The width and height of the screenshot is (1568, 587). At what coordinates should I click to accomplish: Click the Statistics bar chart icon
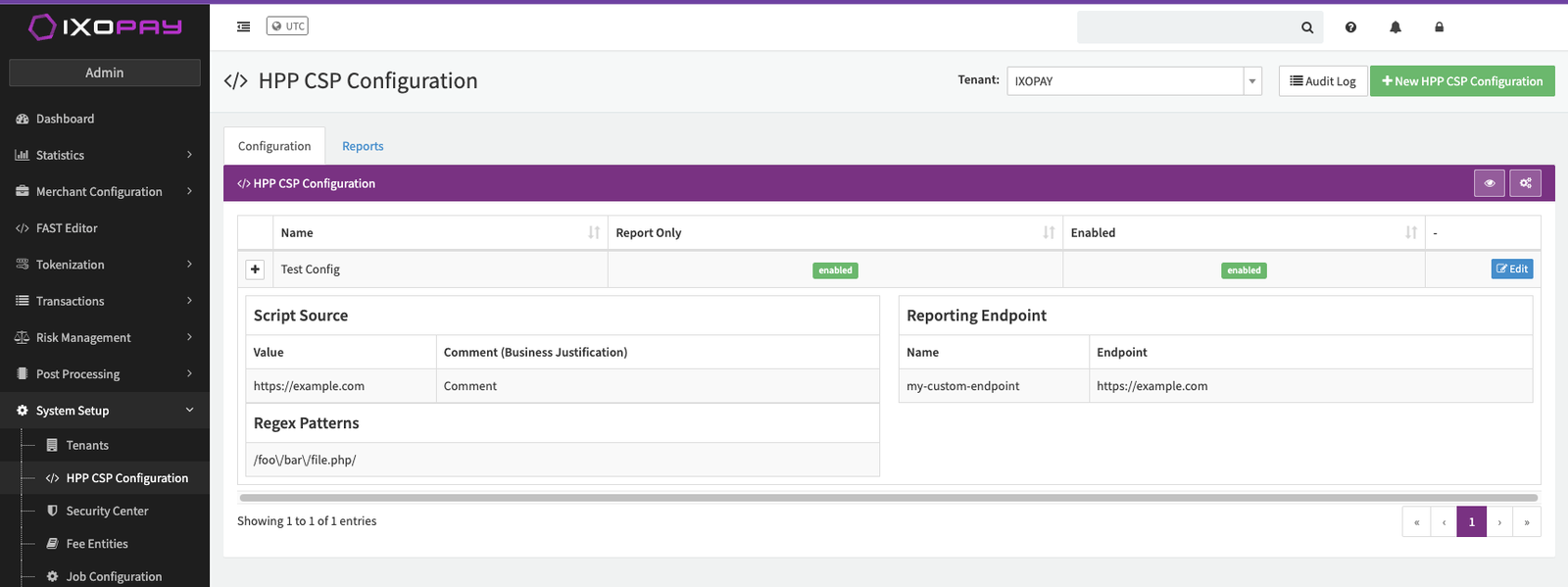(23, 155)
